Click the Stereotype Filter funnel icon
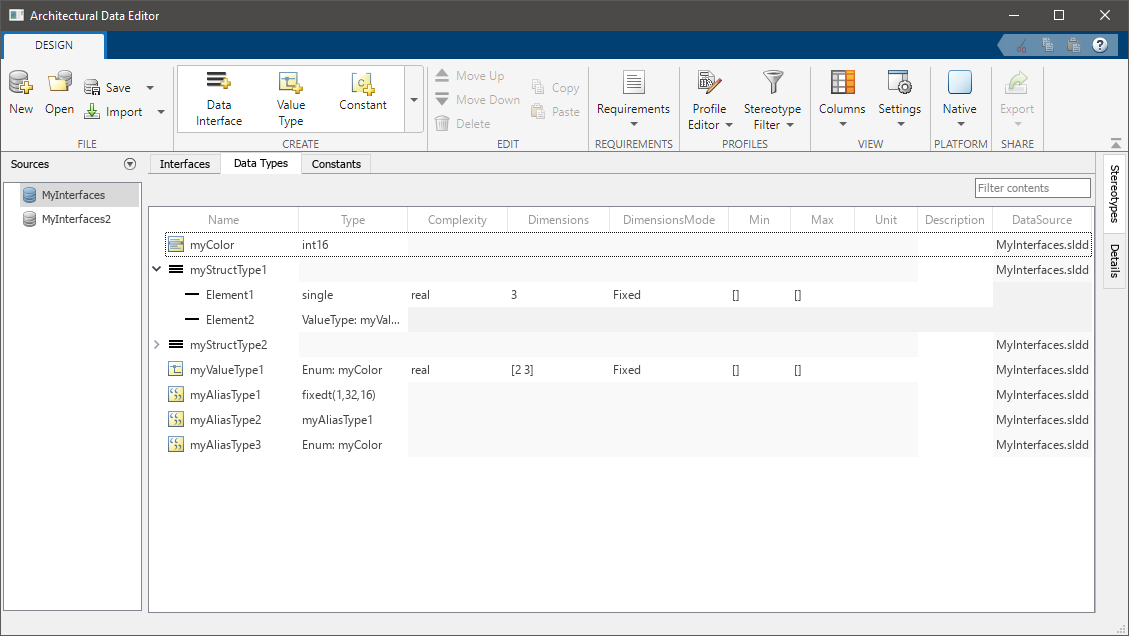This screenshot has height=636, width=1129. click(773, 82)
